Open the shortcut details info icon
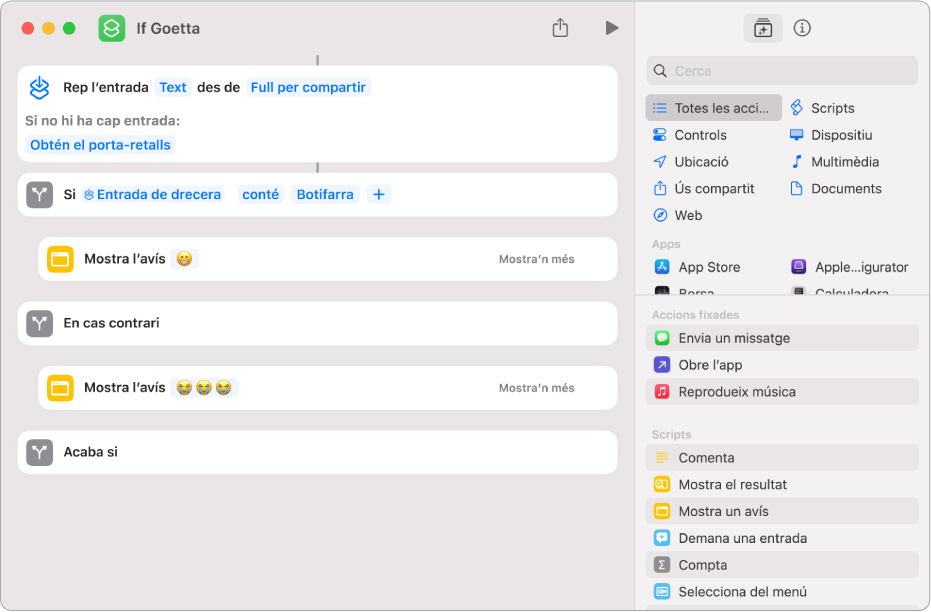931x612 pixels. (x=801, y=28)
